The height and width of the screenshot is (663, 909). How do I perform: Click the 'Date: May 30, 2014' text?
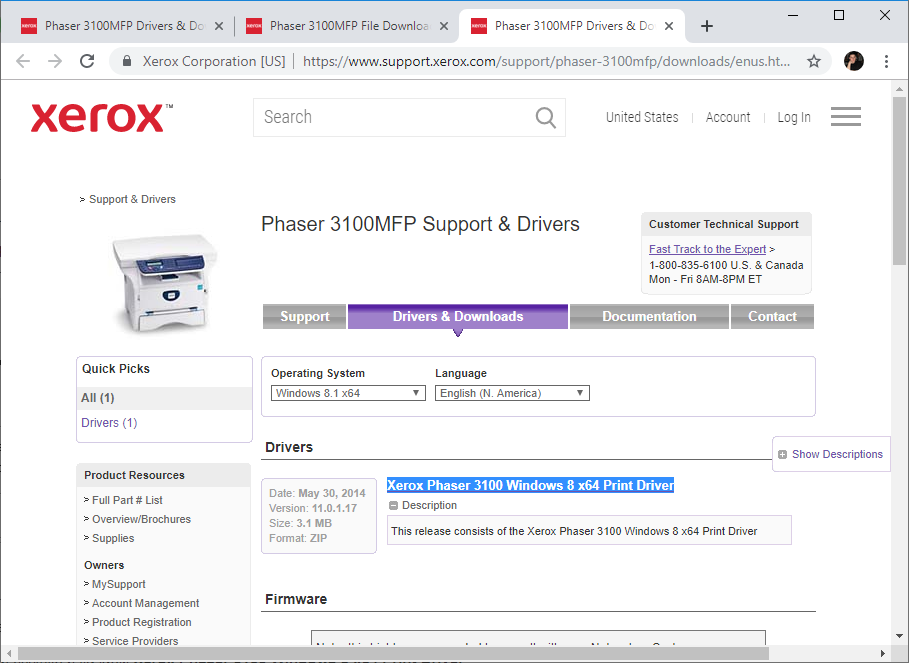317,493
